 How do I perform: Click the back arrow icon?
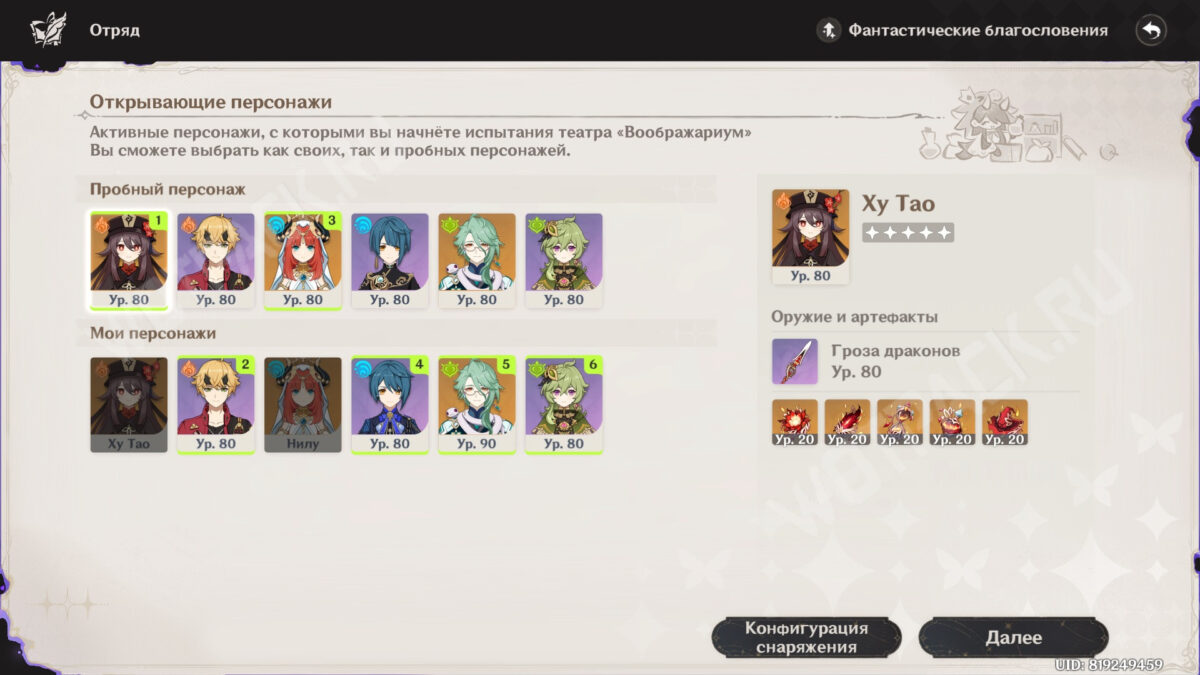tap(1151, 30)
